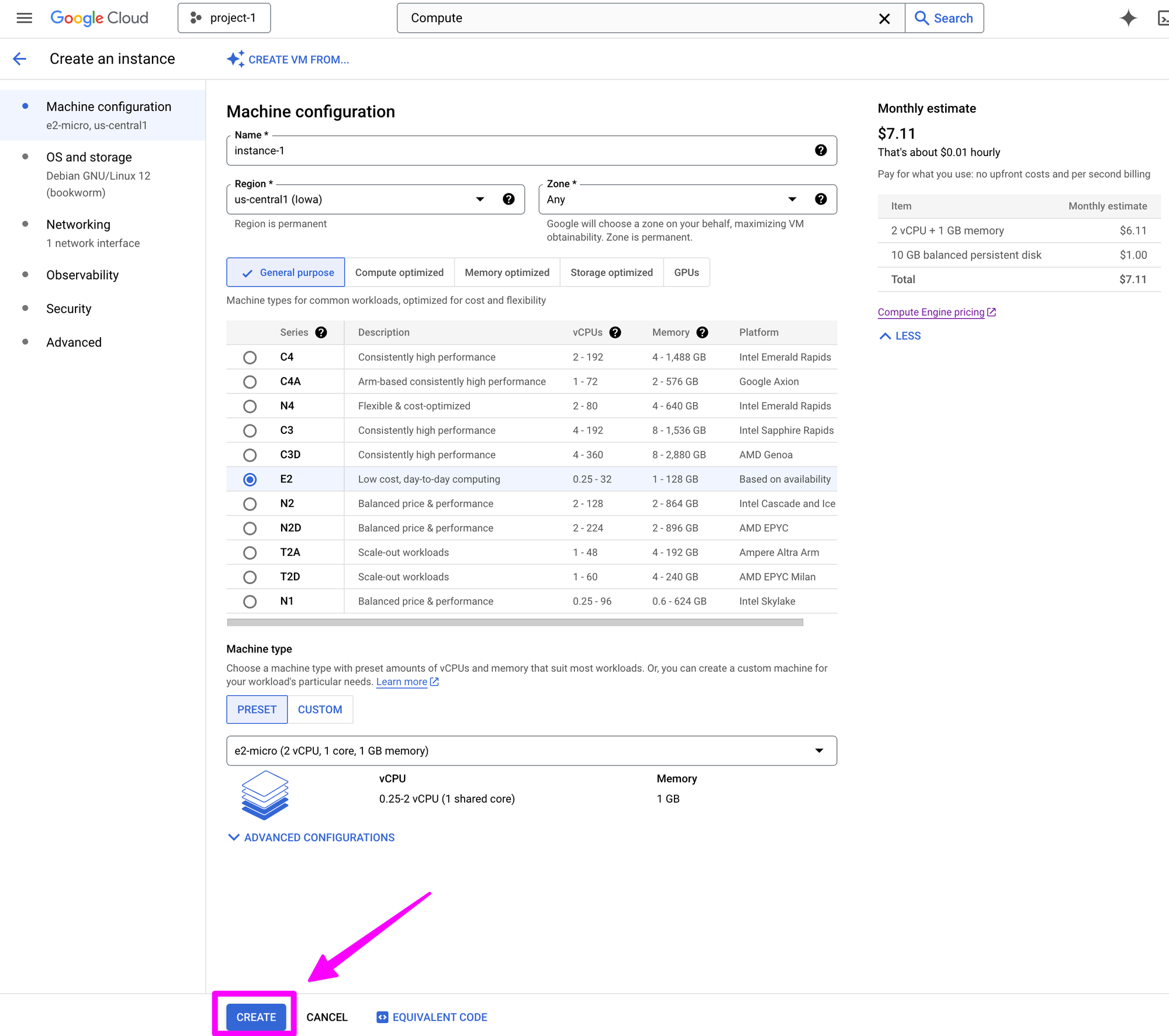The image size is (1169, 1036).
Task: Open the Gemini sparkle assistant icon
Action: point(1128,18)
